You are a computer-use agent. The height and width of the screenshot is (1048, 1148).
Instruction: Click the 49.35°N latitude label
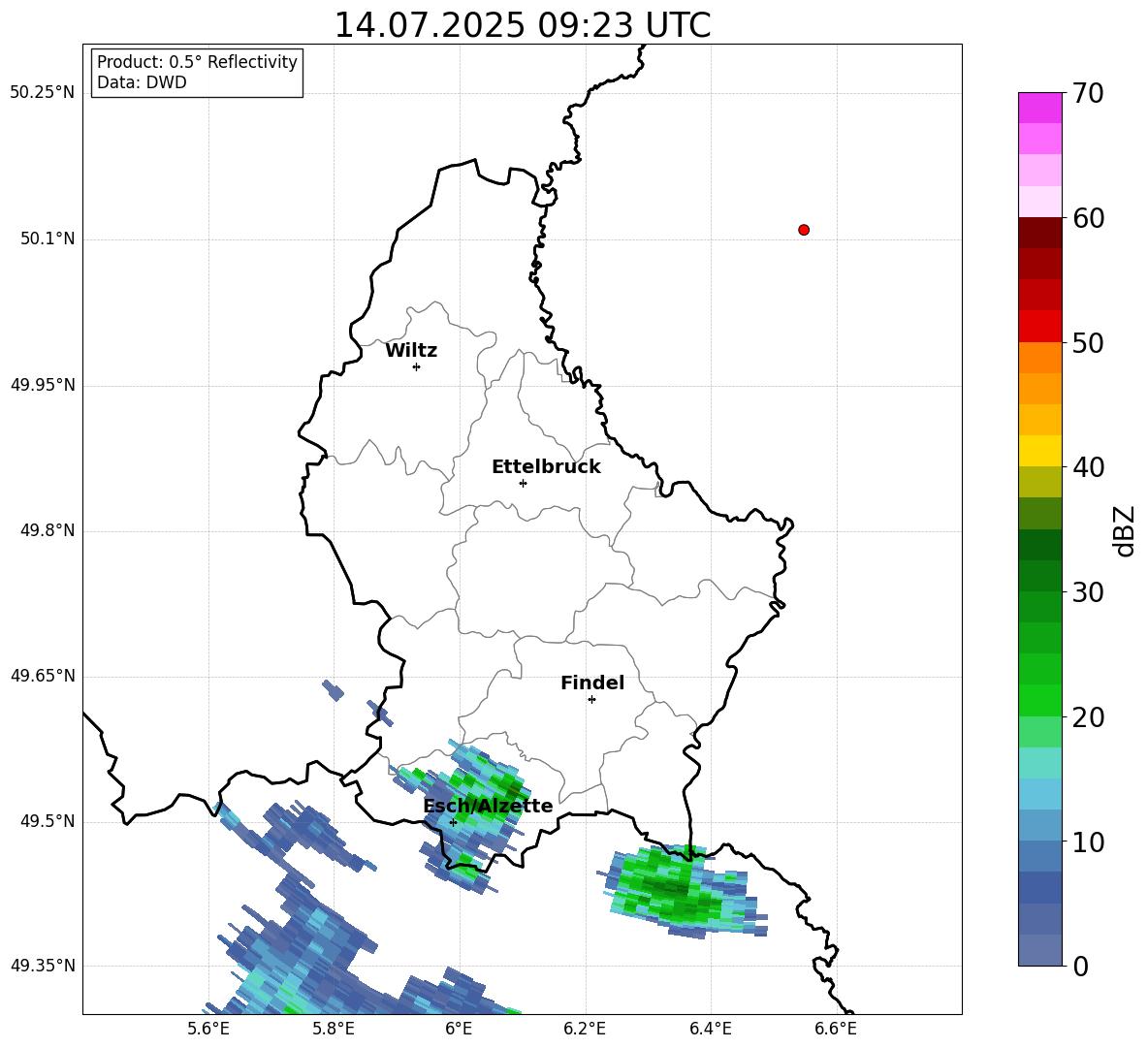(x=42, y=966)
